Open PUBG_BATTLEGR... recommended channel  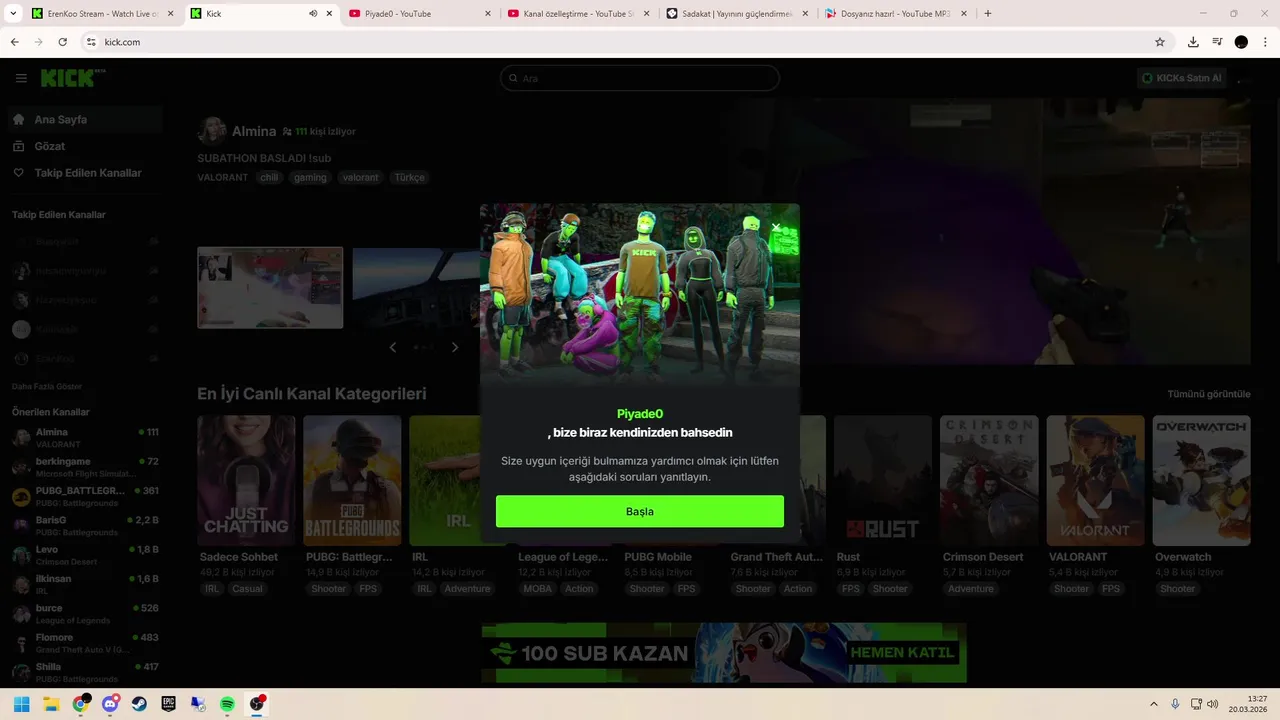pyautogui.click(x=84, y=496)
